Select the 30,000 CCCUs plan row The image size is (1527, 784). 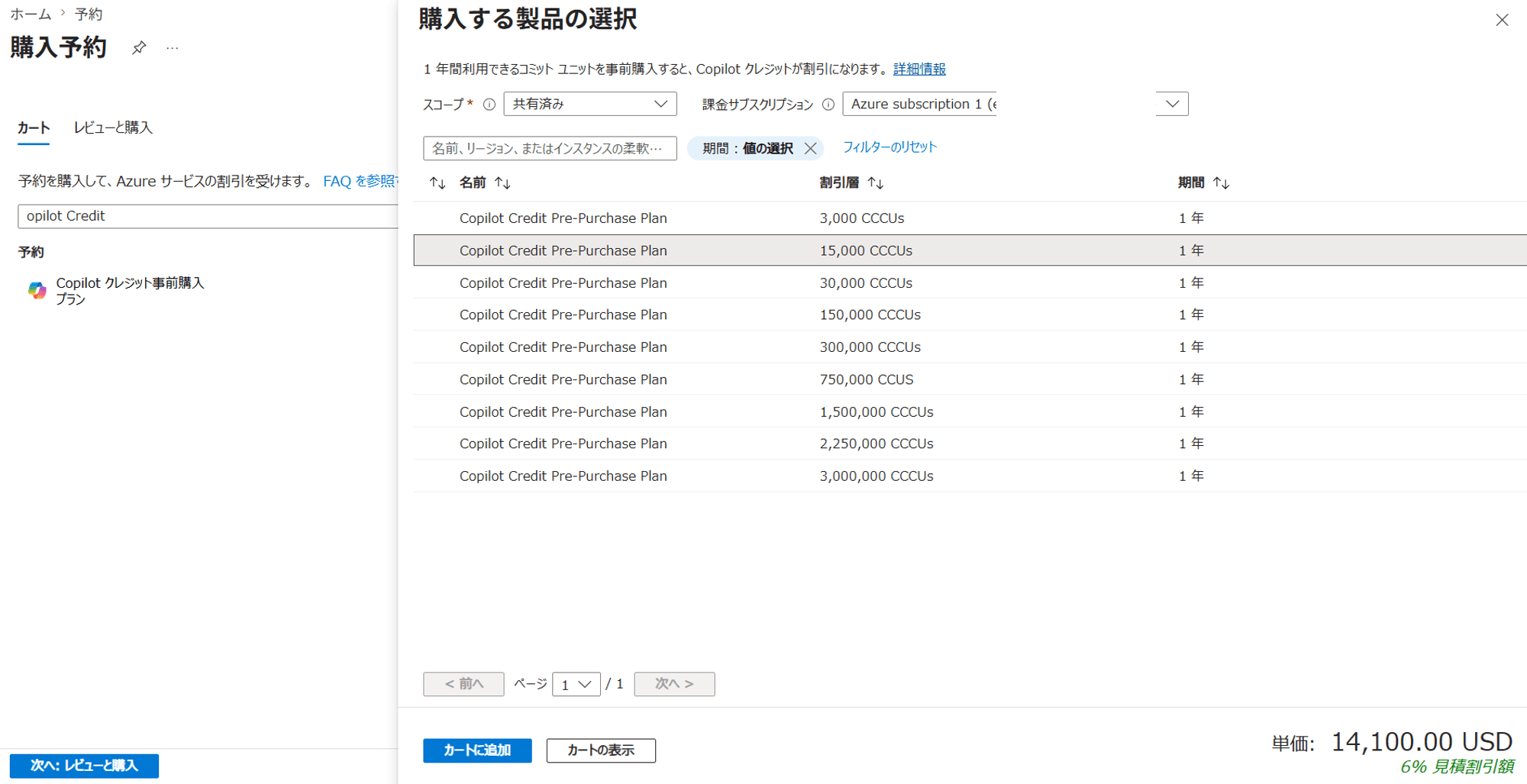[970, 282]
